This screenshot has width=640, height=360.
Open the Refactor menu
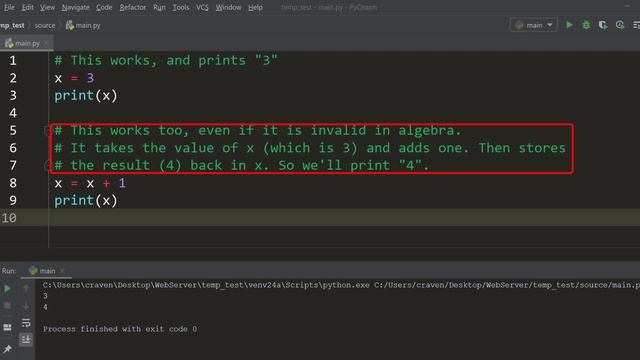[133, 7]
